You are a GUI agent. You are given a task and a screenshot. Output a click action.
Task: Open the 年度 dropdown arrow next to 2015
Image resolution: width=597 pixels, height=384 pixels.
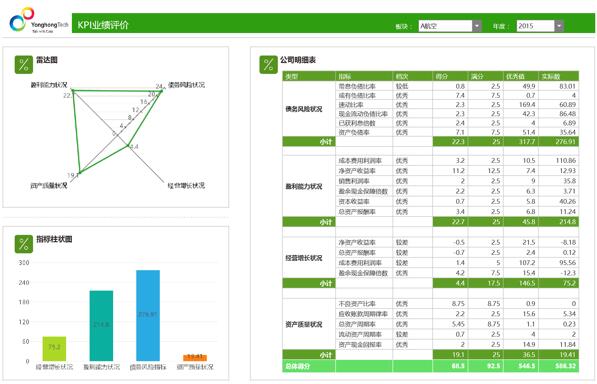tap(559, 26)
